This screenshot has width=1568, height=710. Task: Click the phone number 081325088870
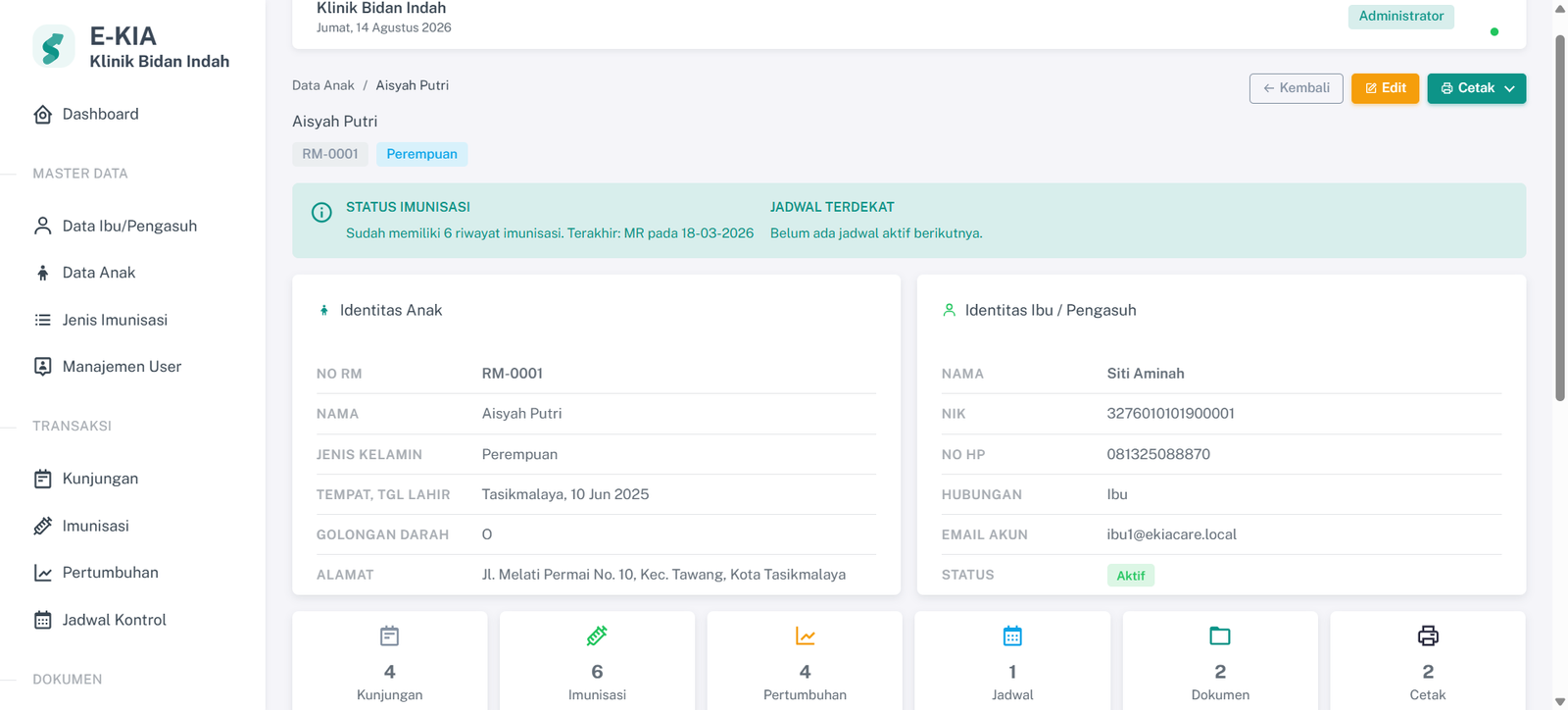coord(1158,455)
